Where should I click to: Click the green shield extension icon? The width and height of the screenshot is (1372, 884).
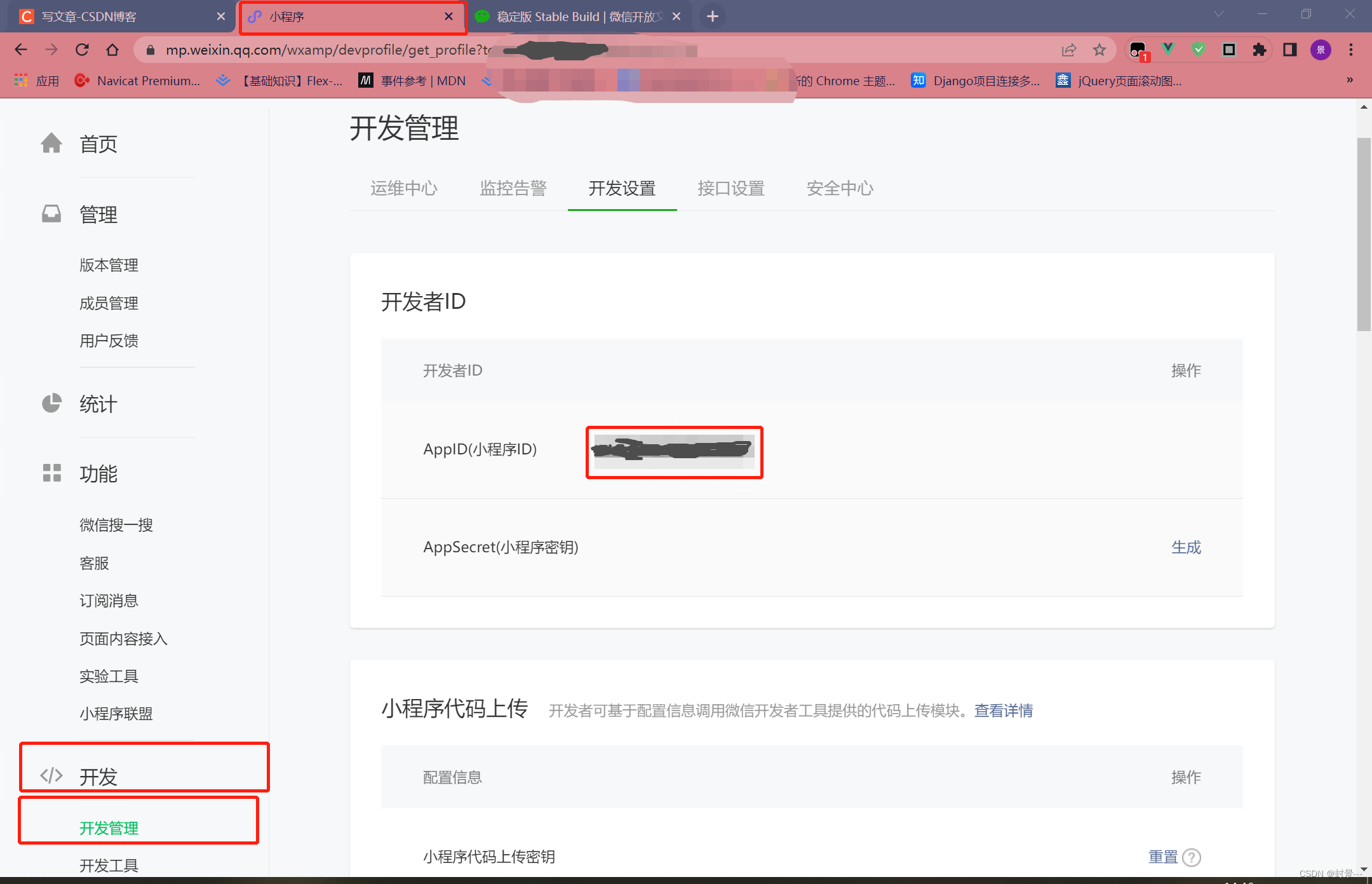(1199, 49)
